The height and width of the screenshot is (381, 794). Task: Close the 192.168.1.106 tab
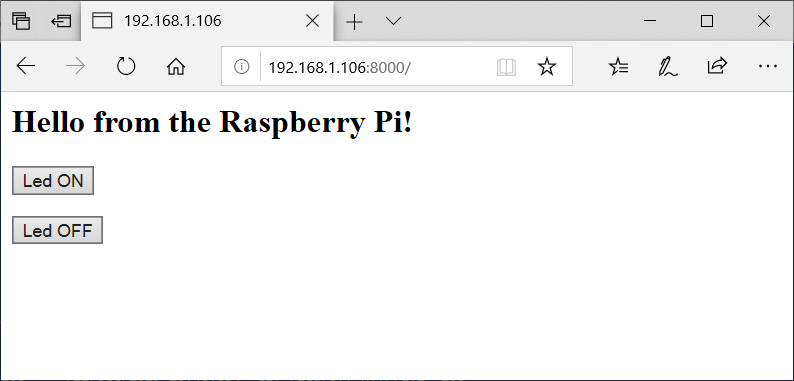tap(313, 21)
